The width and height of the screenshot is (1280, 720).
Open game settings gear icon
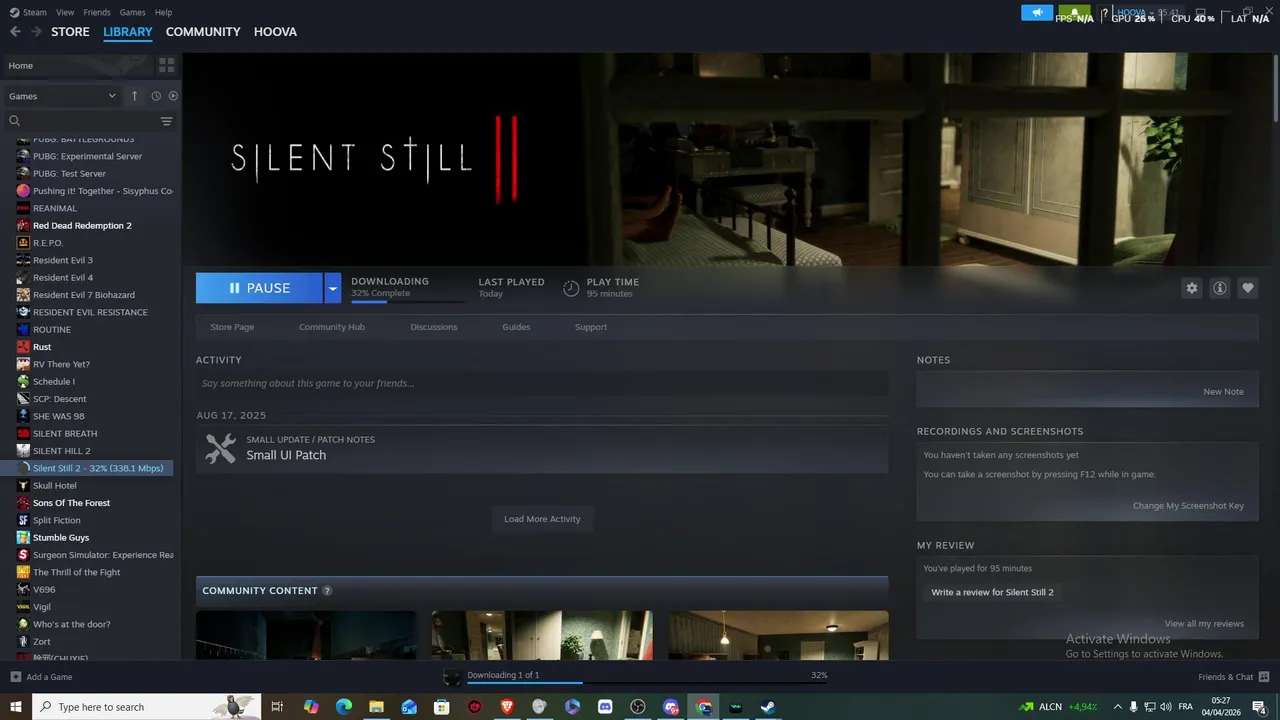coord(1192,288)
